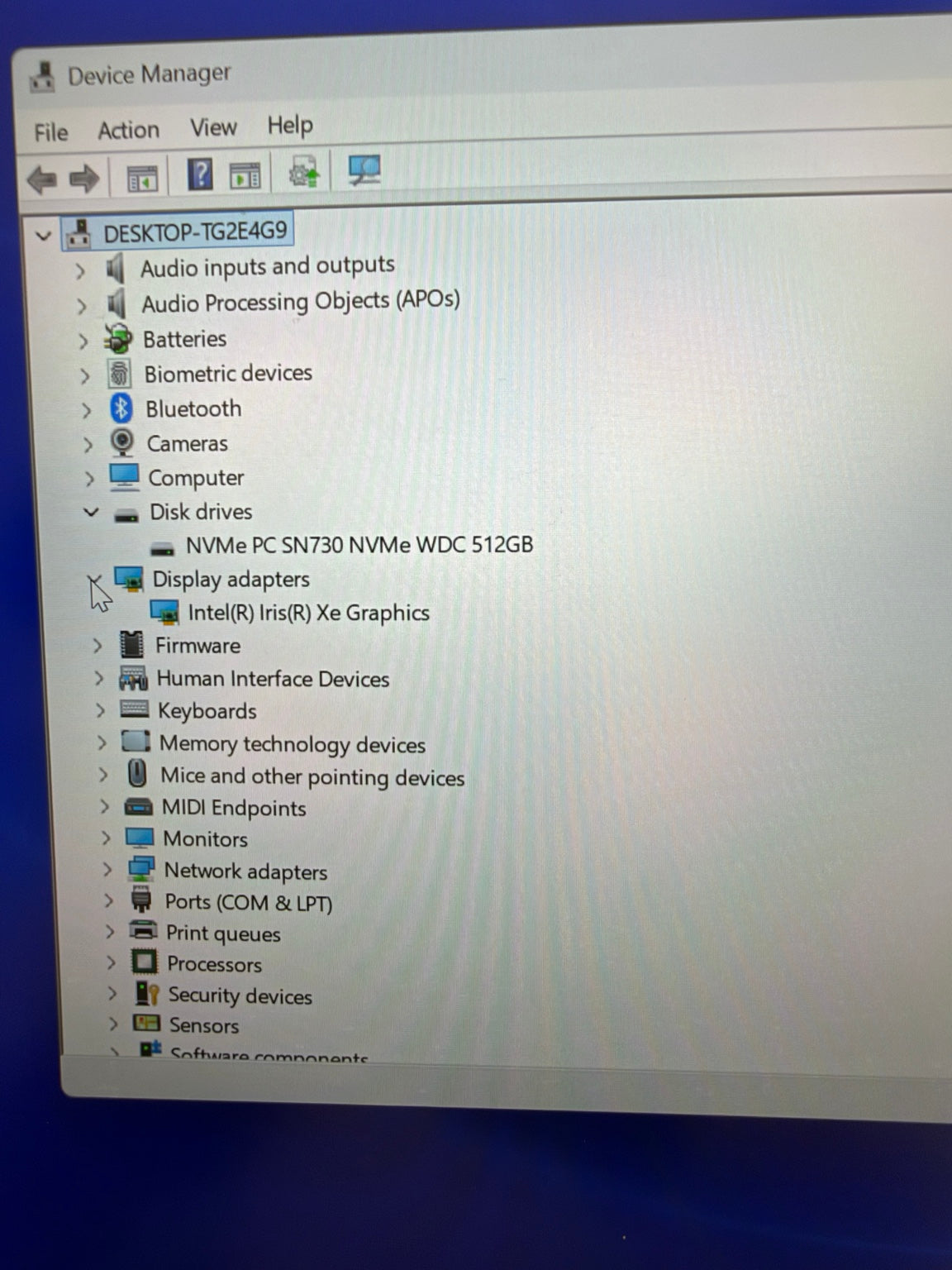Click the Audio Processing Objects speaker icon
This screenshot has height=1270, width=952.
tap(117, 303)
